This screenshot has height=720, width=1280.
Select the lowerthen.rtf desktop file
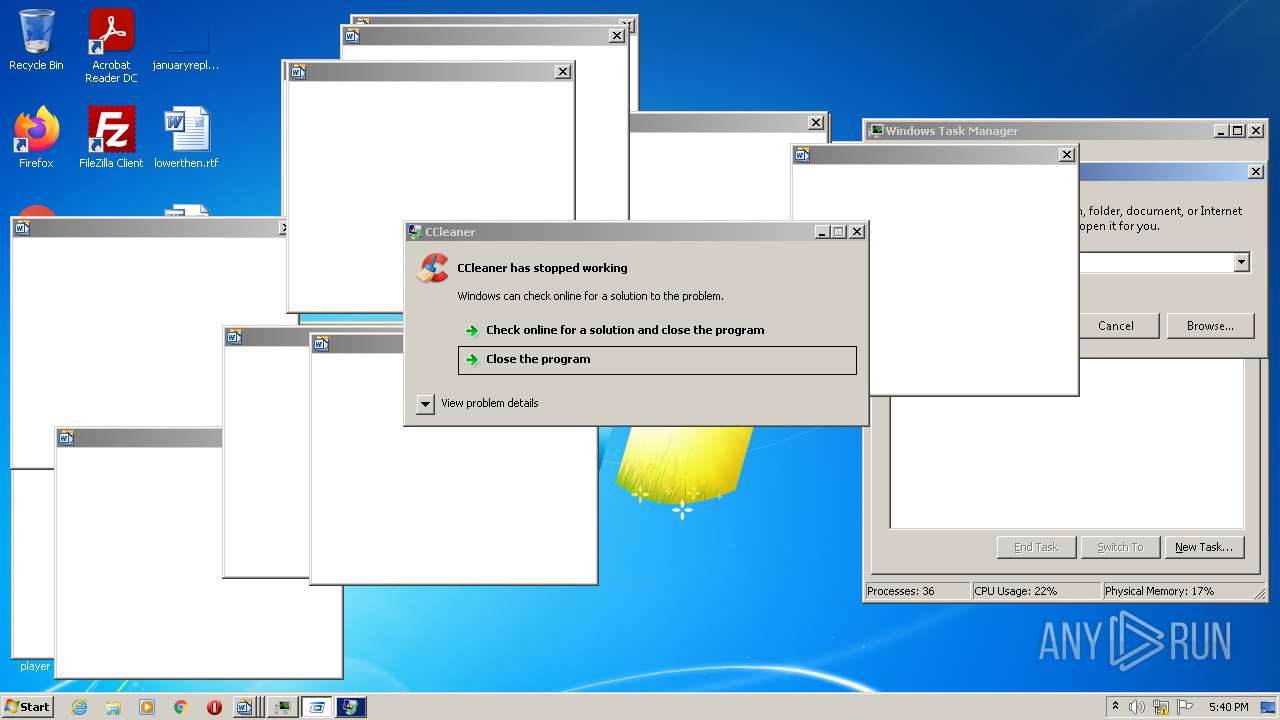coord(186,137)
